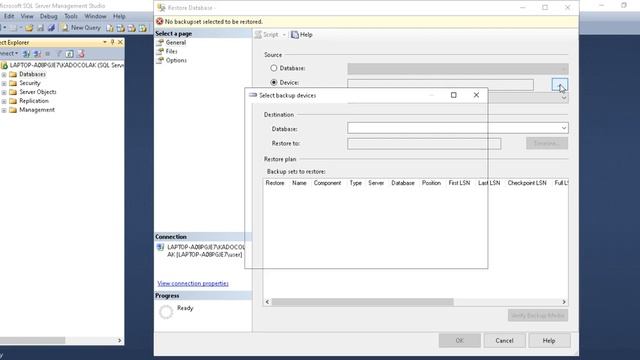Open View connection properties link
The image size is (640, 360).
pyautogui.click(x=193, y=283)
